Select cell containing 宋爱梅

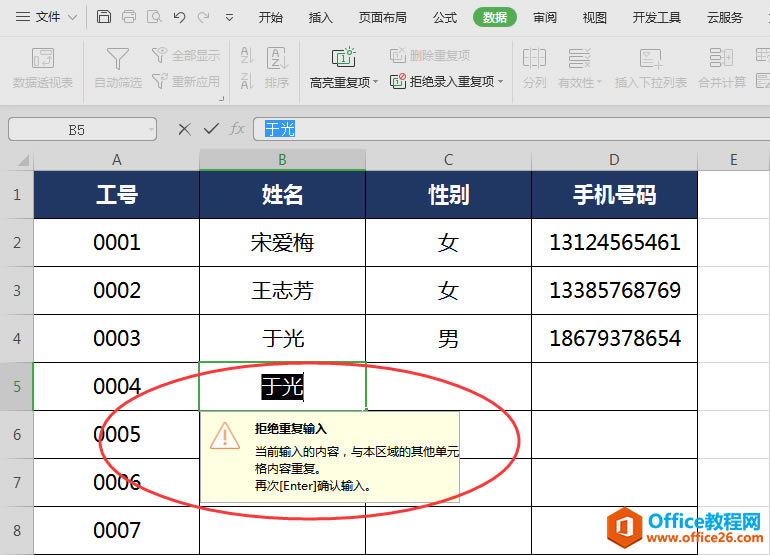pos(282,243)
